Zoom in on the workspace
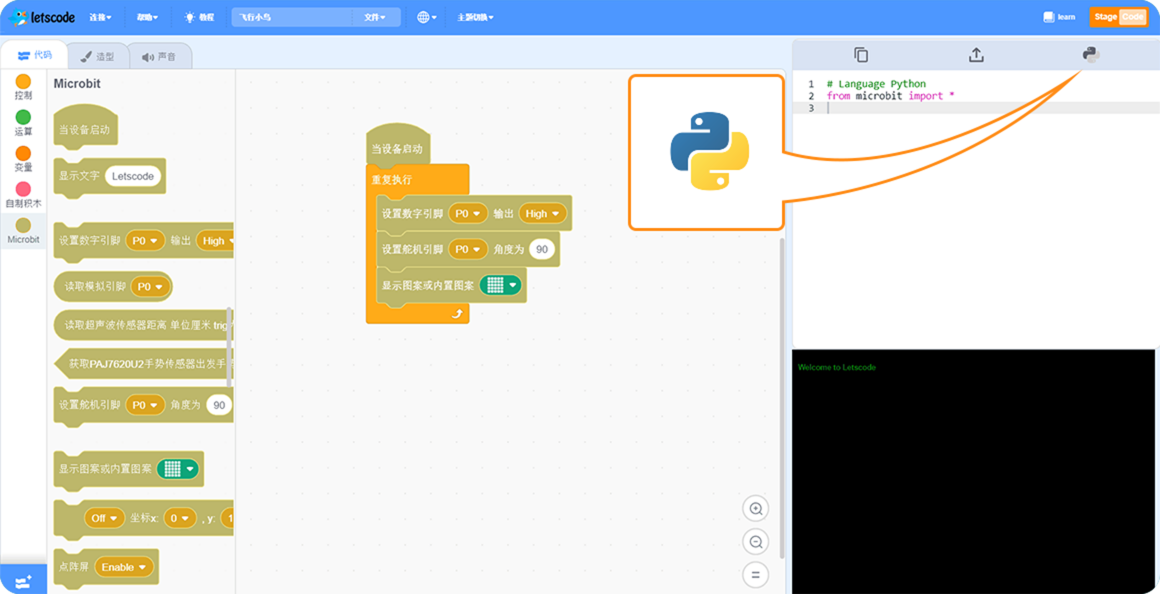Viewport: 1160px width, 594px height. click(x=755, y=509)
